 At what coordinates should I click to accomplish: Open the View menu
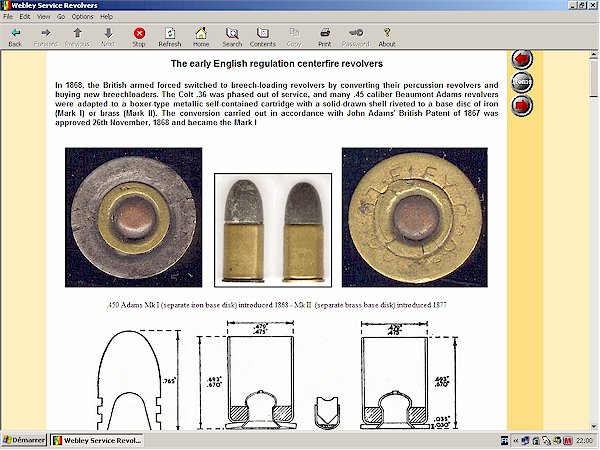[44, 16]
